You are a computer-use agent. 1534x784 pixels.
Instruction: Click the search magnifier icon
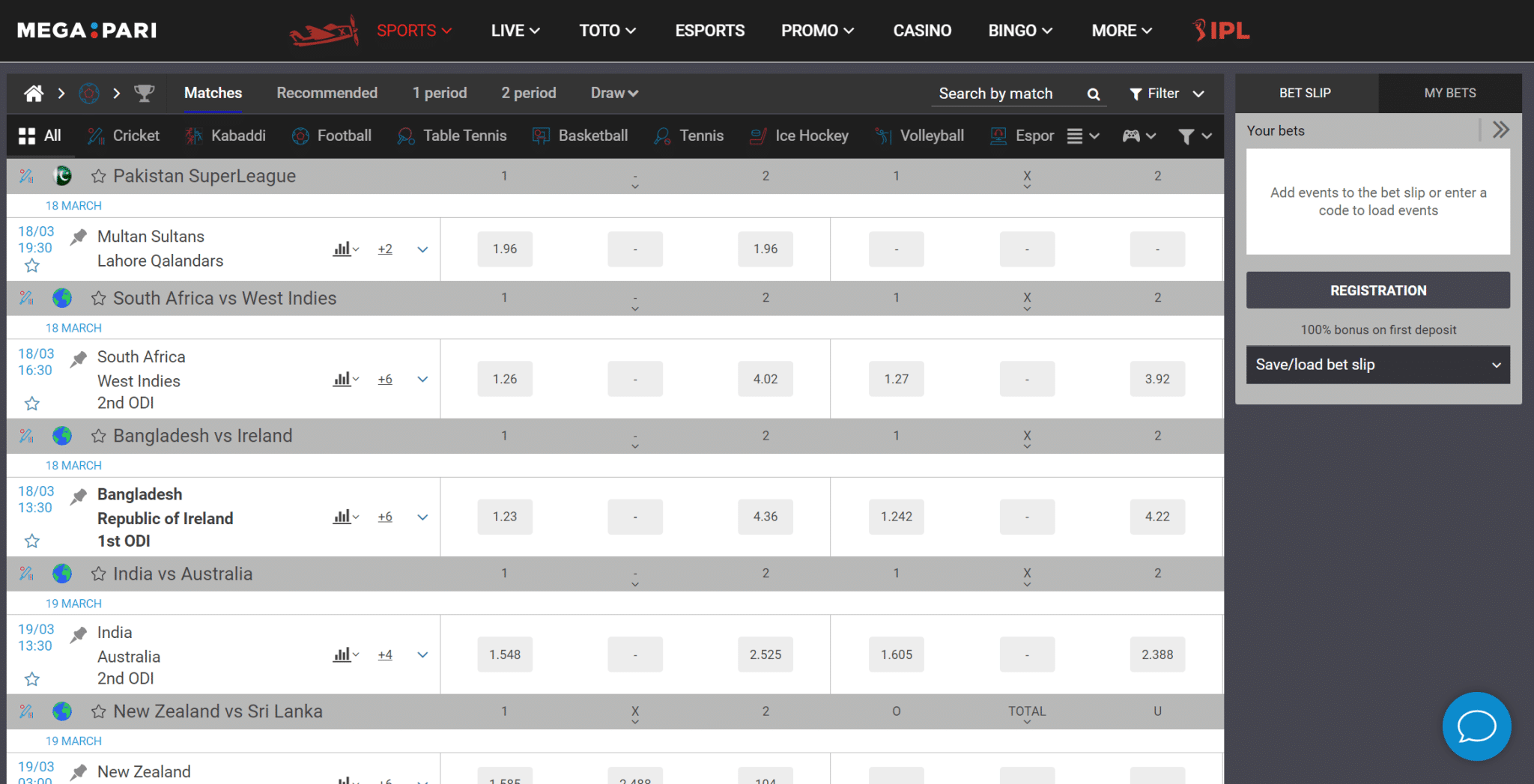click(1094, 94)
